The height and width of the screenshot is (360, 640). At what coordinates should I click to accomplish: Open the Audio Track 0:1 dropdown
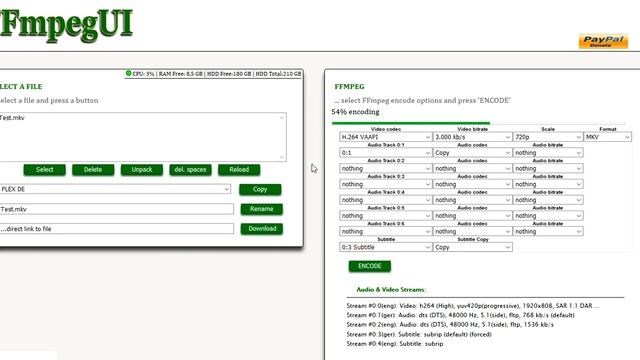(385, 153)
